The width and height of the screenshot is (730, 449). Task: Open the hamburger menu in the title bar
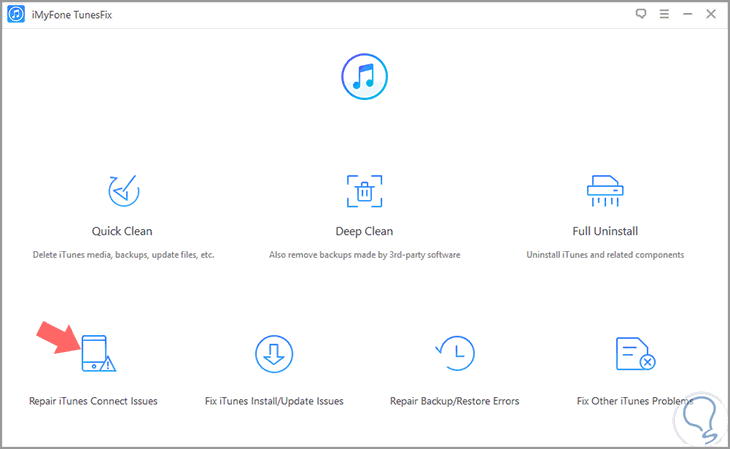coord(664,14)
